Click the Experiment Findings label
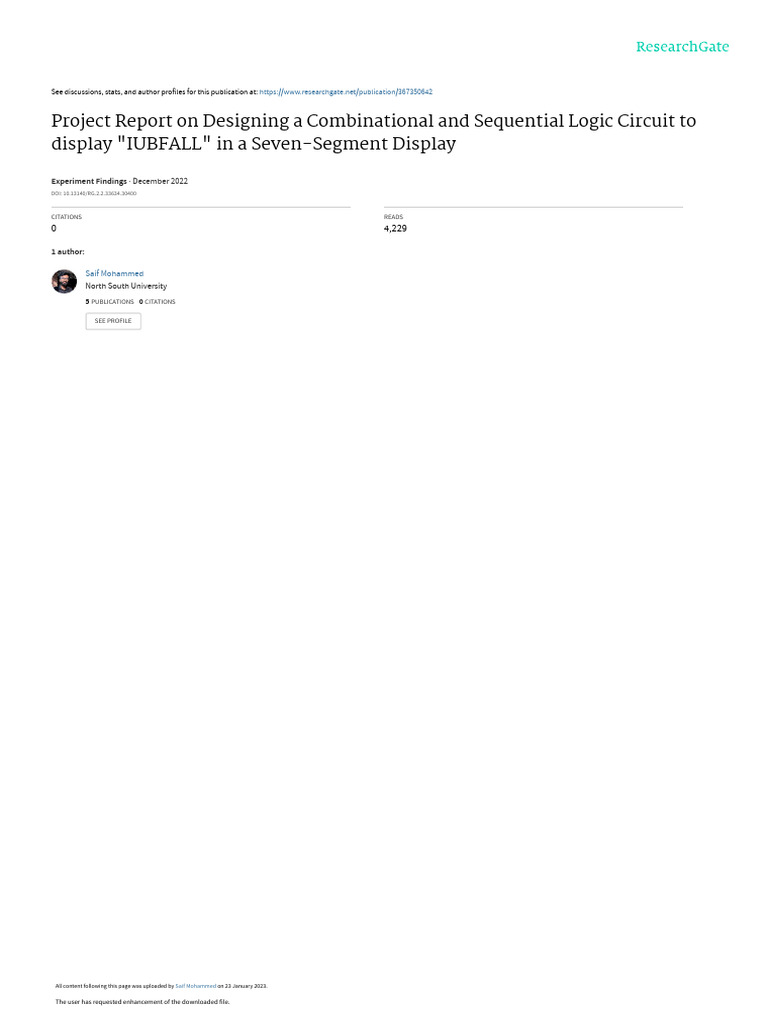 pos(89,181)
